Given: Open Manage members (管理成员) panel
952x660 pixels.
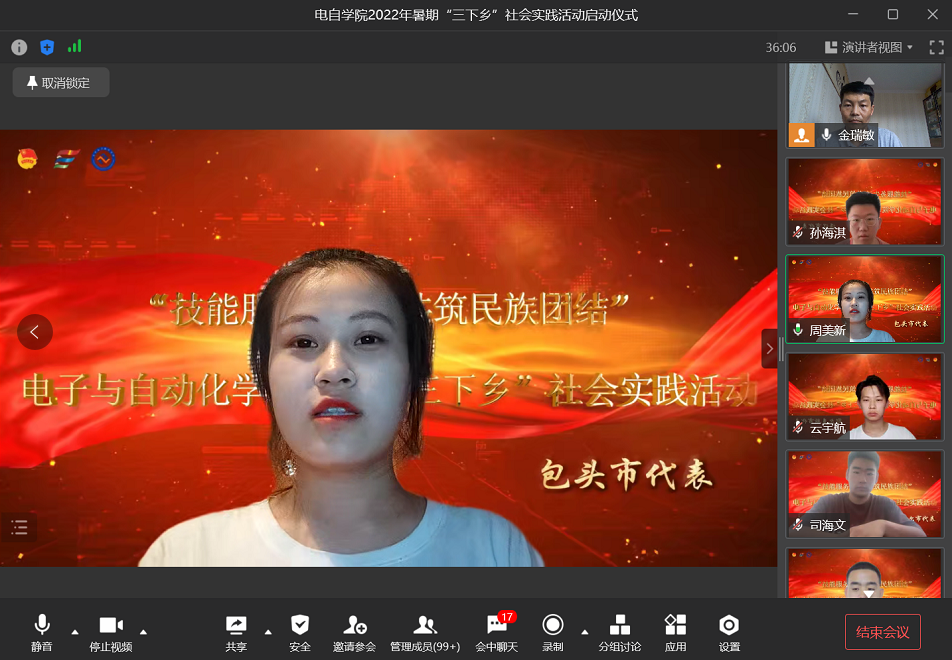Looking at the screenshot, I should tap(425, 632).
